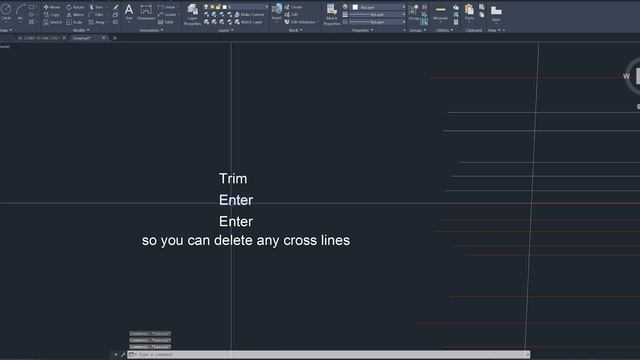The image size is (640, 360).
Task: Click the object color white swatch
Action: [x=355, y=7]
